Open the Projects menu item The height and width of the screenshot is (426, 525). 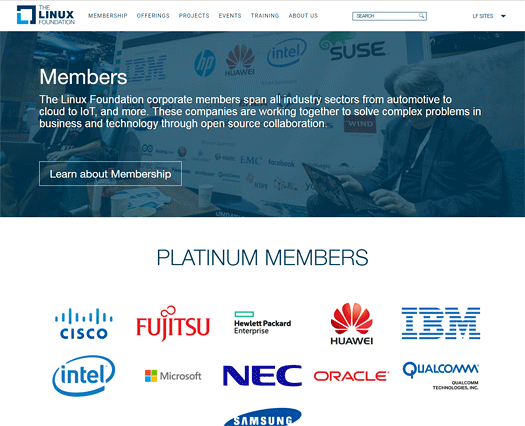194,16
